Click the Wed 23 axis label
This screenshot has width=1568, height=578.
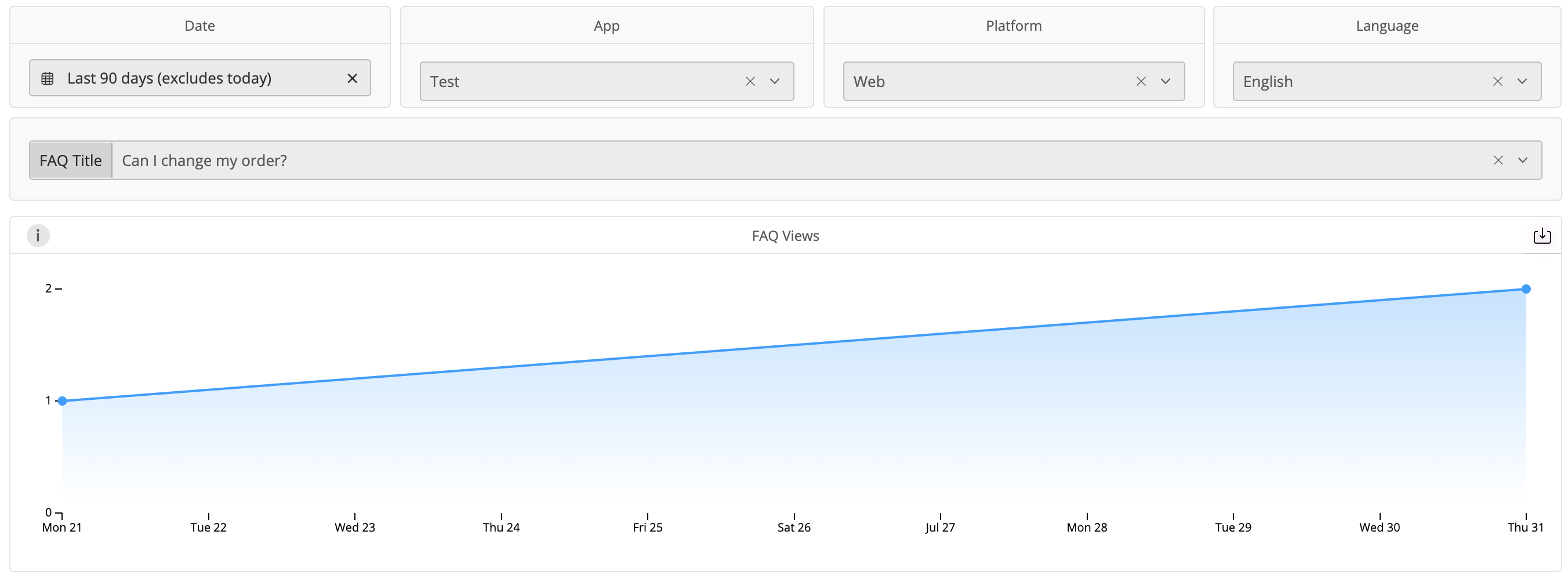[x=355, y=528]
